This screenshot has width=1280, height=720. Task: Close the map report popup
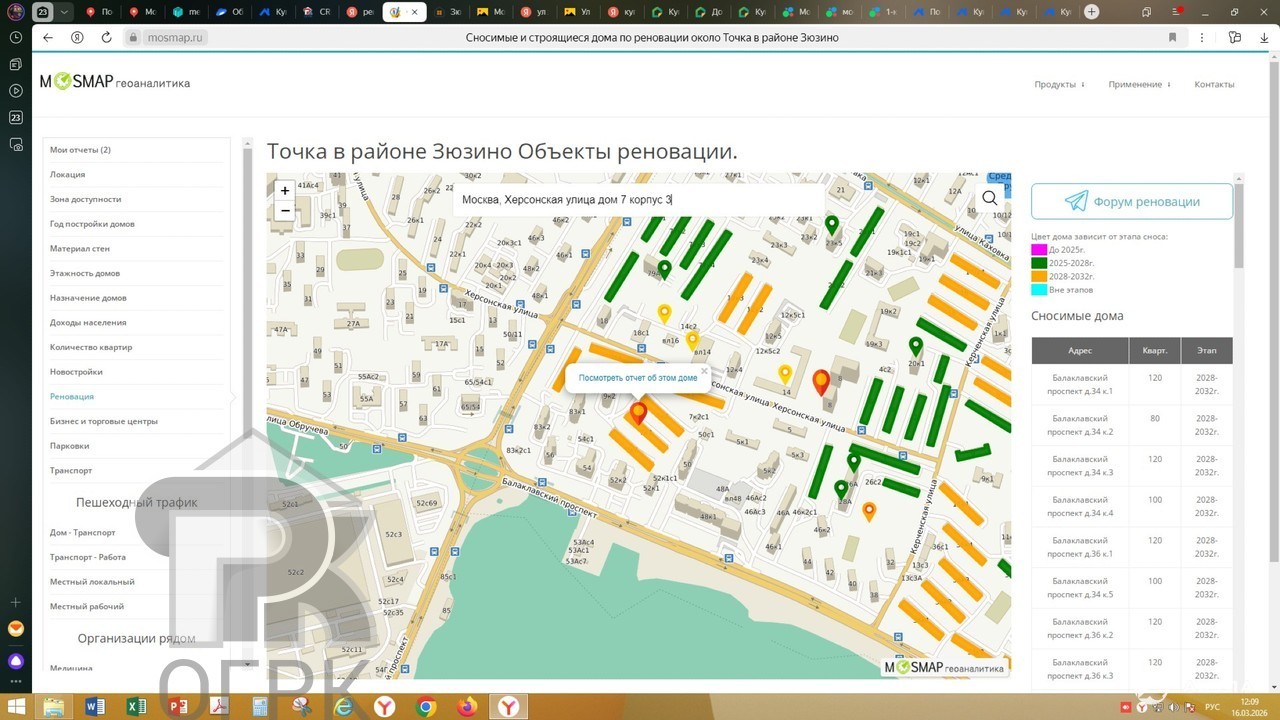(x=704, y=371)
